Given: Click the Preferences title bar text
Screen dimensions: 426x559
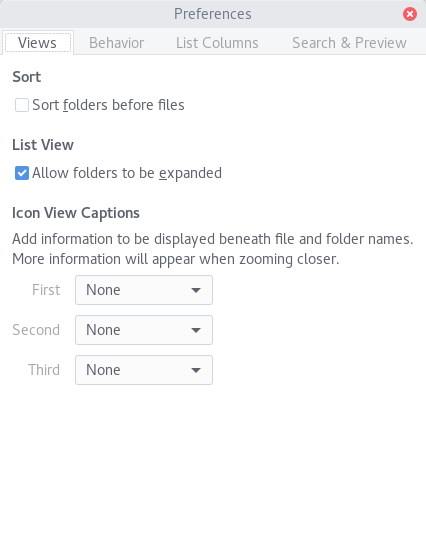Looking at the screenshot, I should tap(213, 14).
